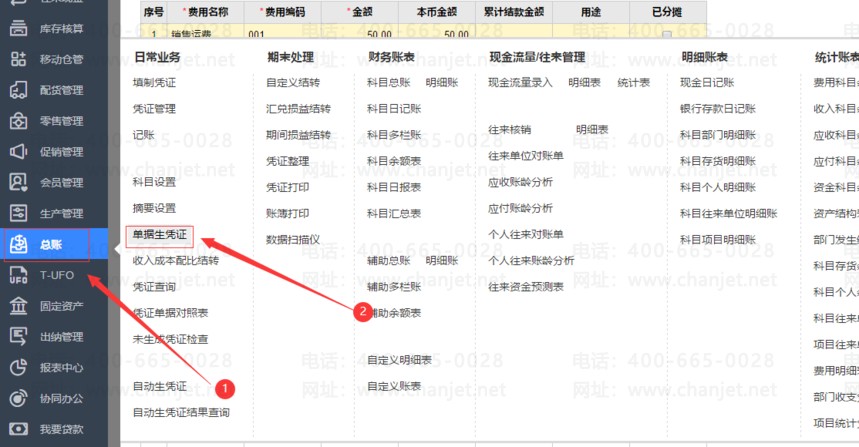Viewport: 859px width, 447px height.
Task: Open 汇兑损益结转 link
Action: 298,108
